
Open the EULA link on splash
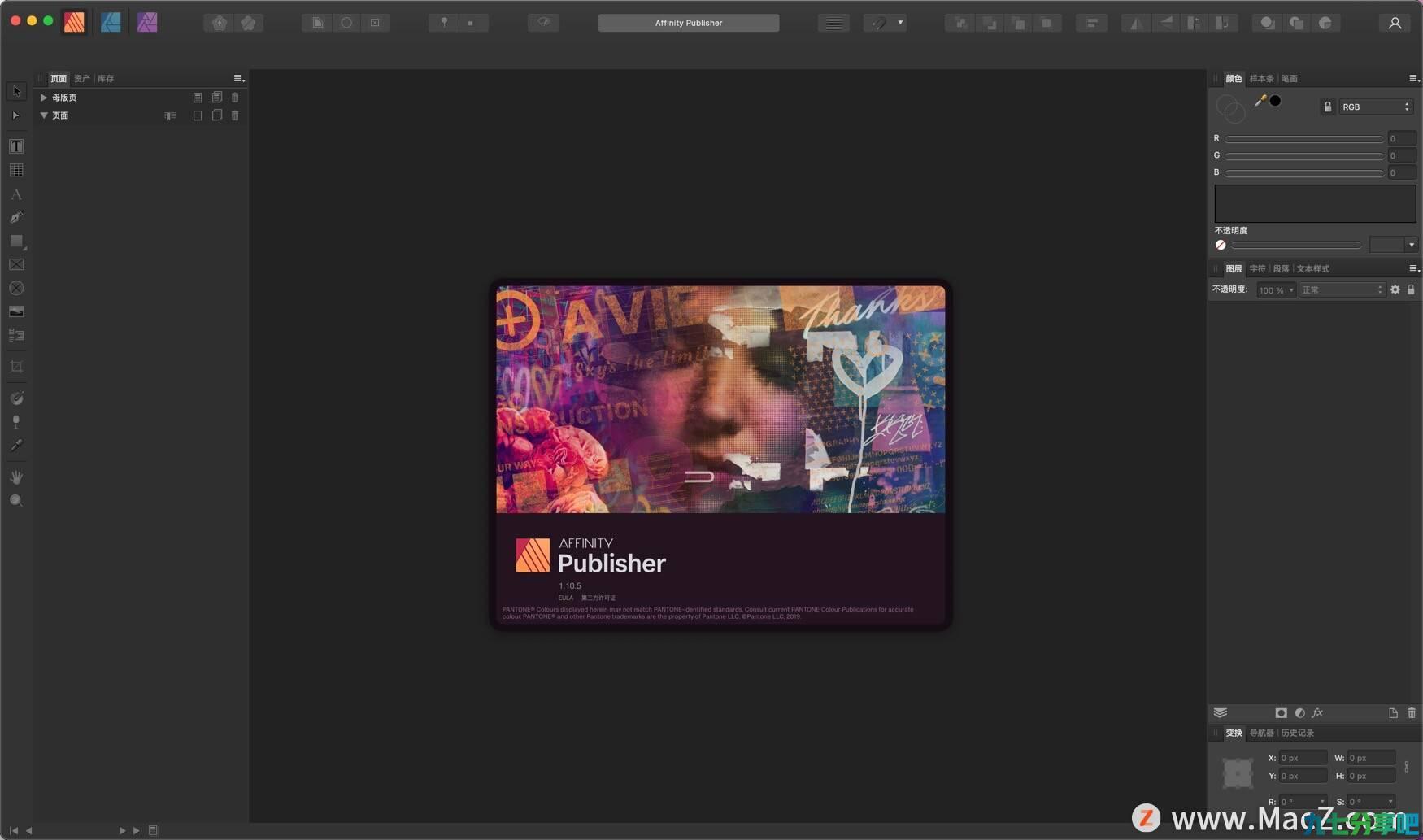coord(566,598)
